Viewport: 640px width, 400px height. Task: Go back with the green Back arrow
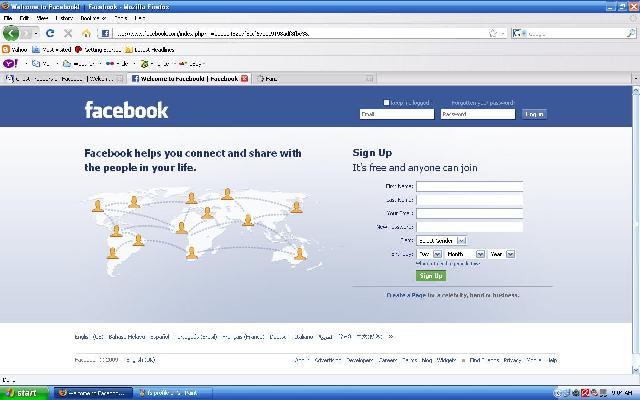click(11, 33)
